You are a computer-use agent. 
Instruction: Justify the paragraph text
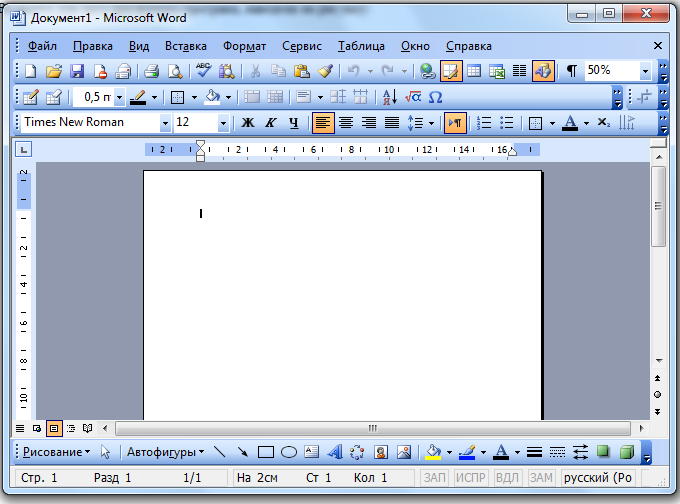(392, 123)
